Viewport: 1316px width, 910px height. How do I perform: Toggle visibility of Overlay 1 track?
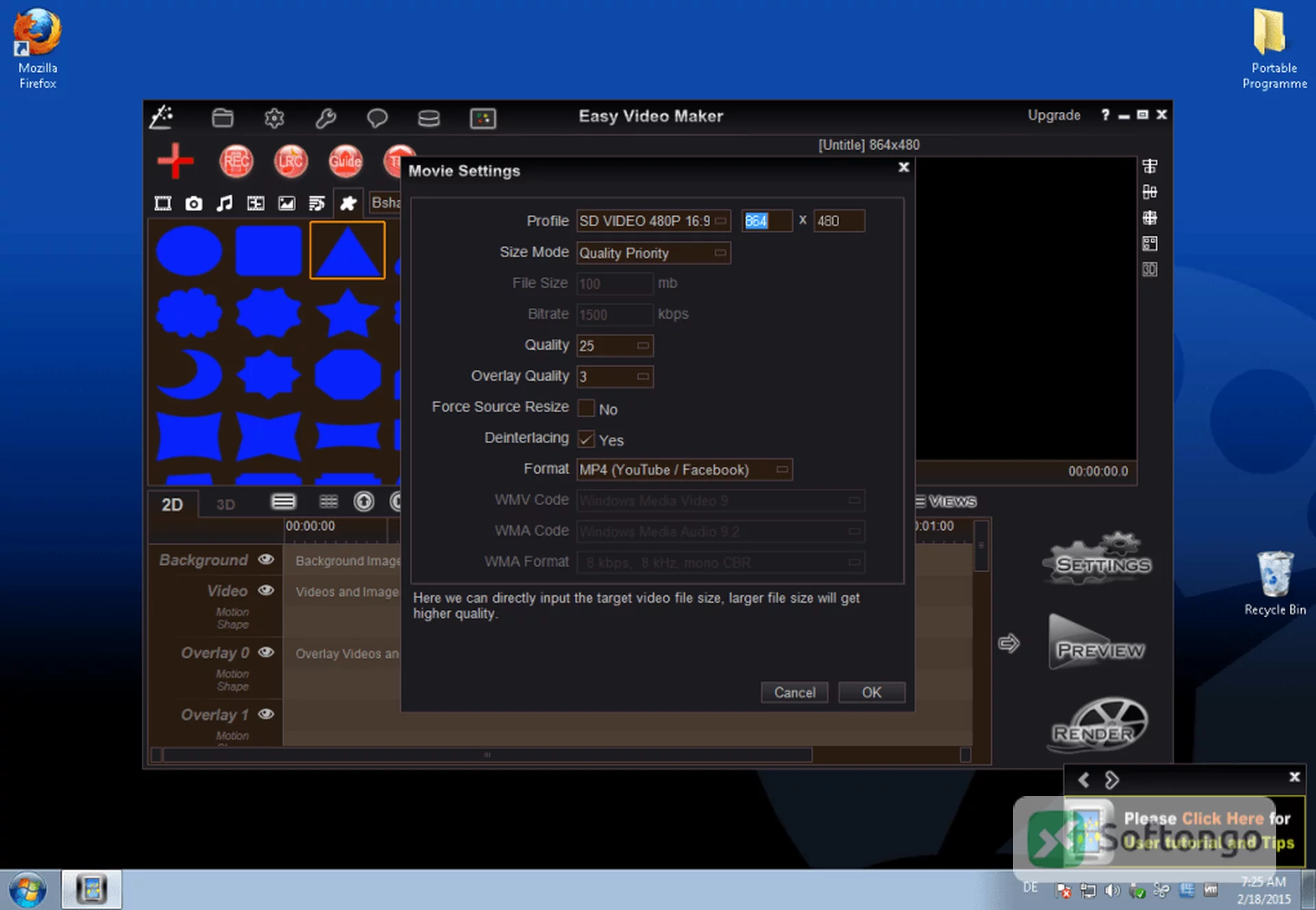click(x=266, y=714)
